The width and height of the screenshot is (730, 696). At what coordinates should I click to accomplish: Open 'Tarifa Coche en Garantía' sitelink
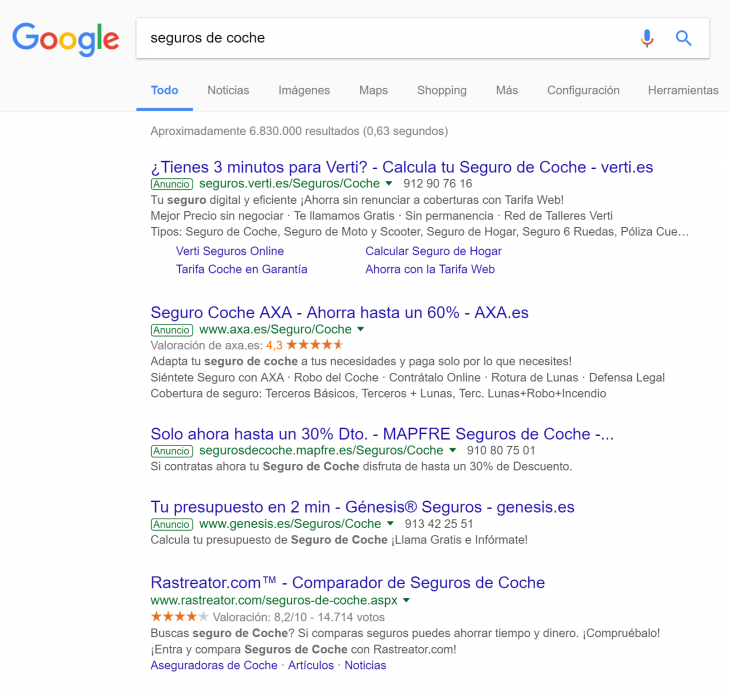click(x=242, y=269)
